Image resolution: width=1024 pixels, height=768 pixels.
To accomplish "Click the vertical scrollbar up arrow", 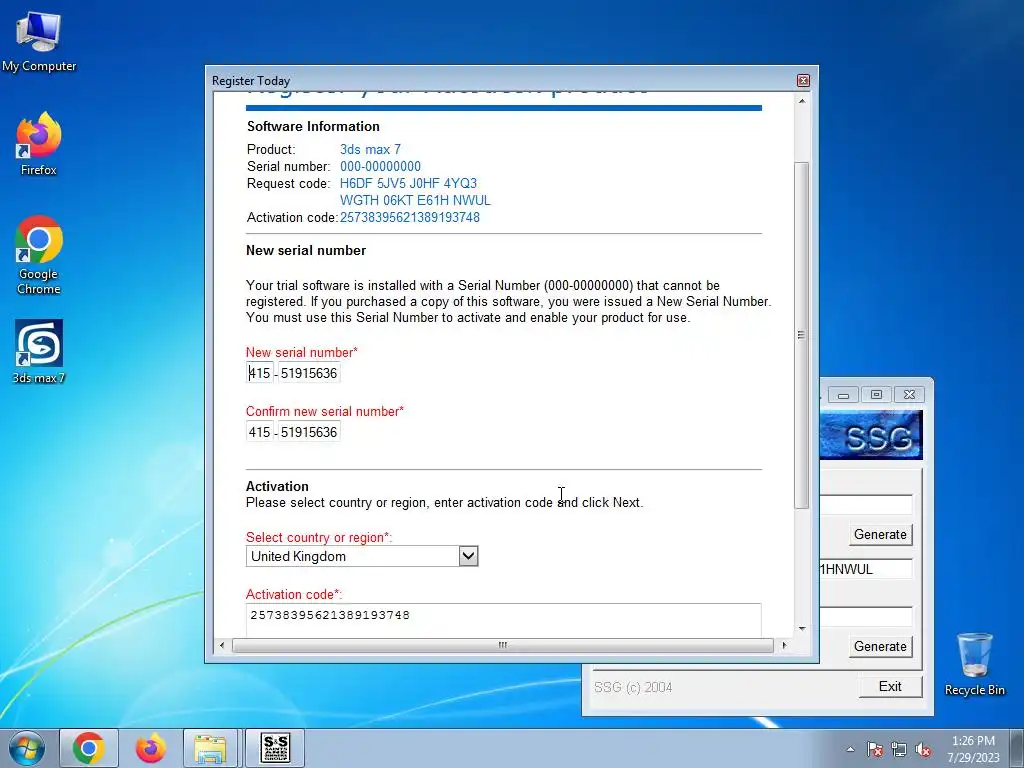I will (802, 101).
